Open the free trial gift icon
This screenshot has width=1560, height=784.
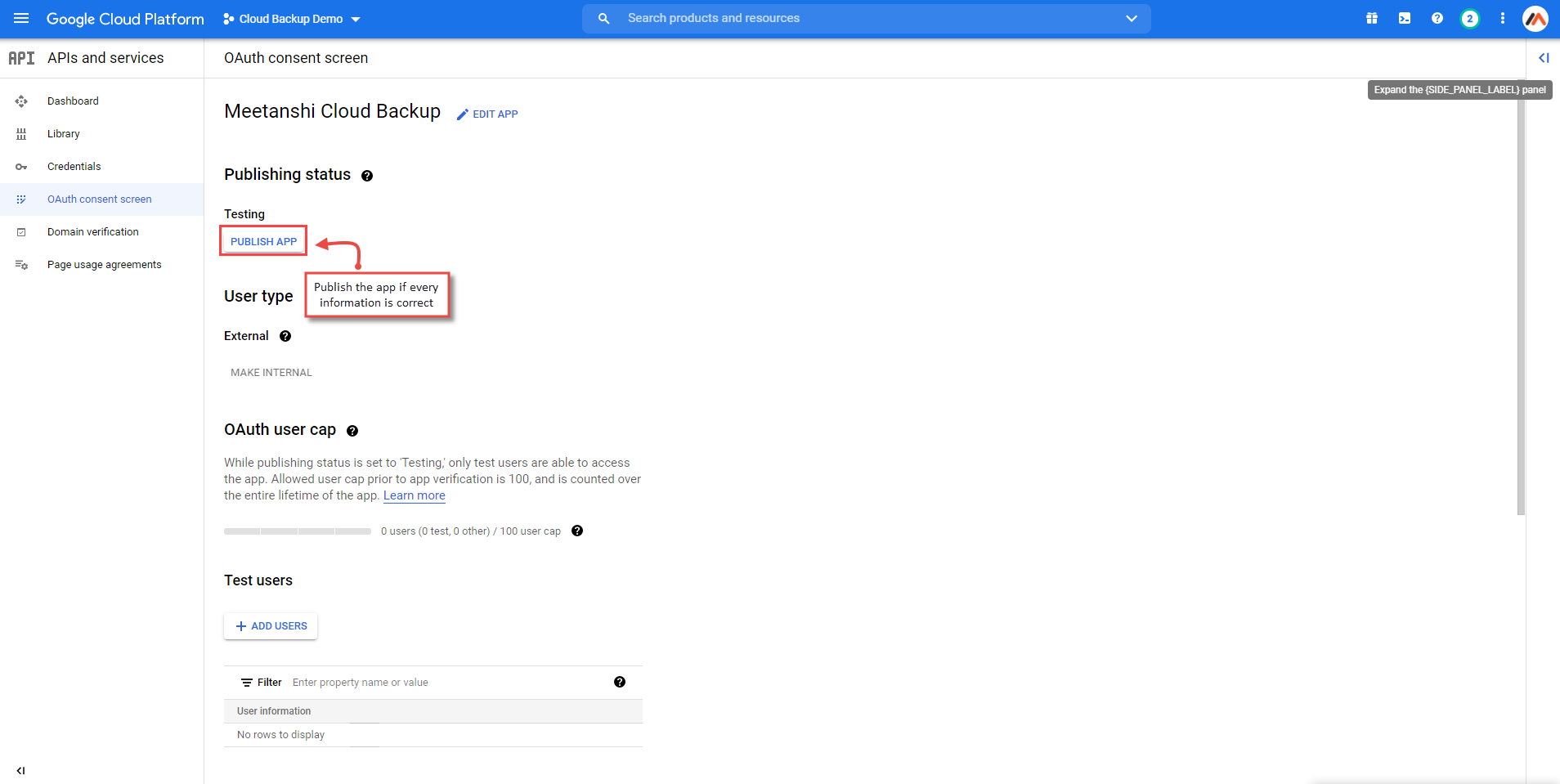1372,18
